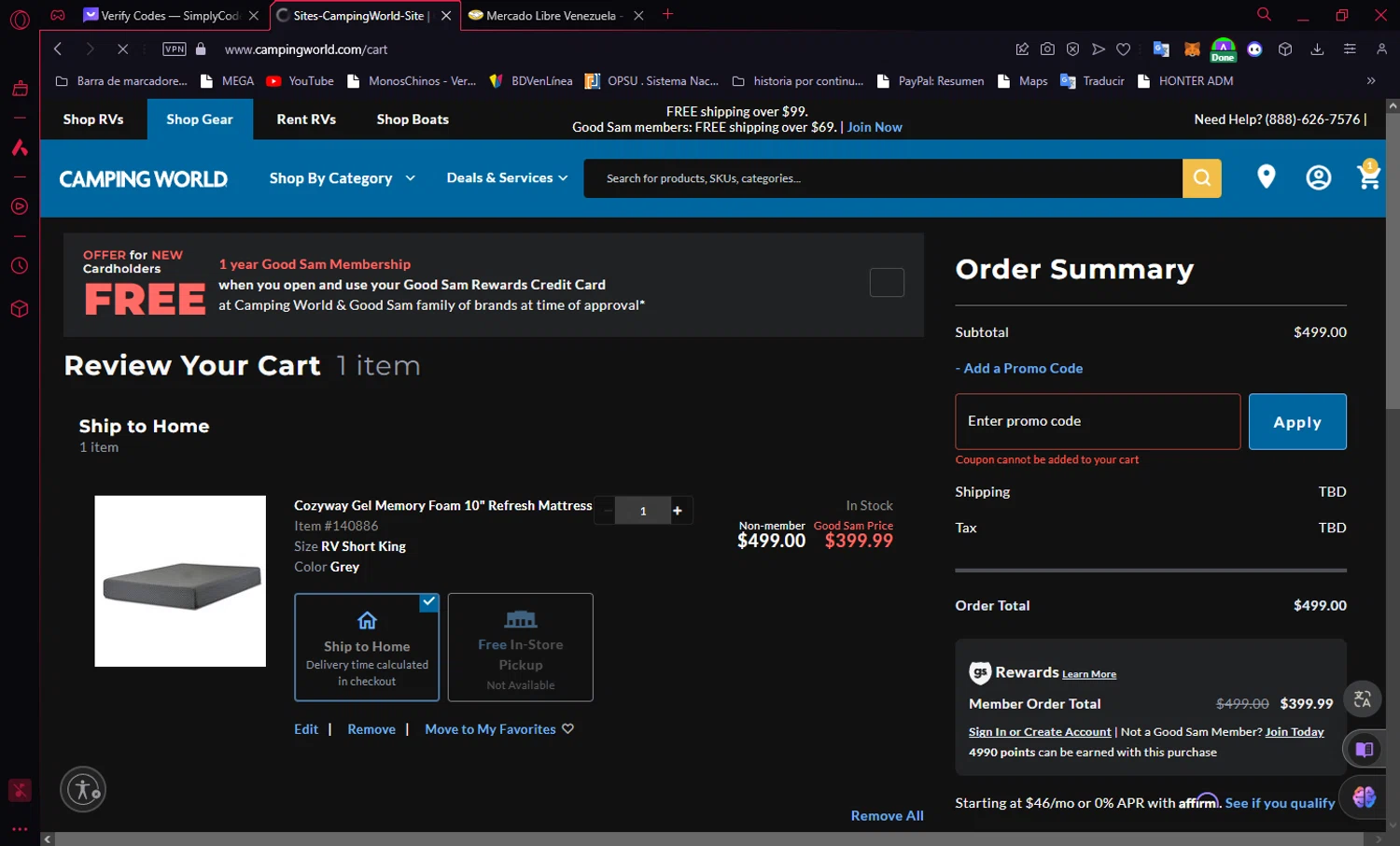Click the site padlock security icon
This screenshot has height=846, width=1400.
coord(201,49)
